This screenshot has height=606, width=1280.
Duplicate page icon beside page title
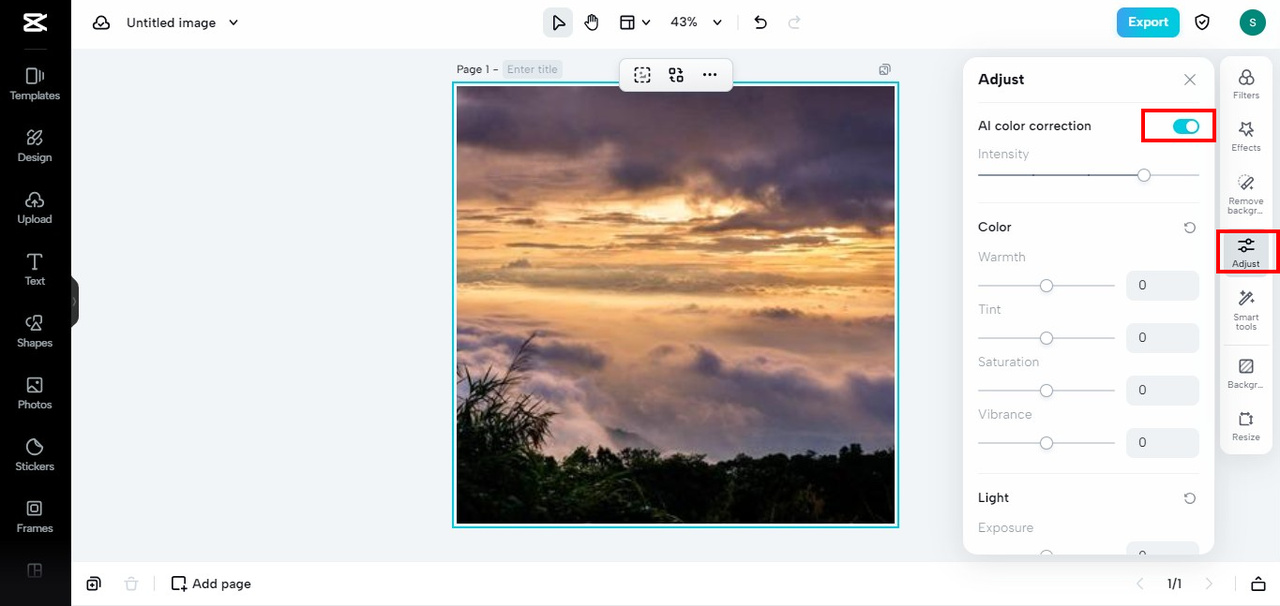pos(885,70)
